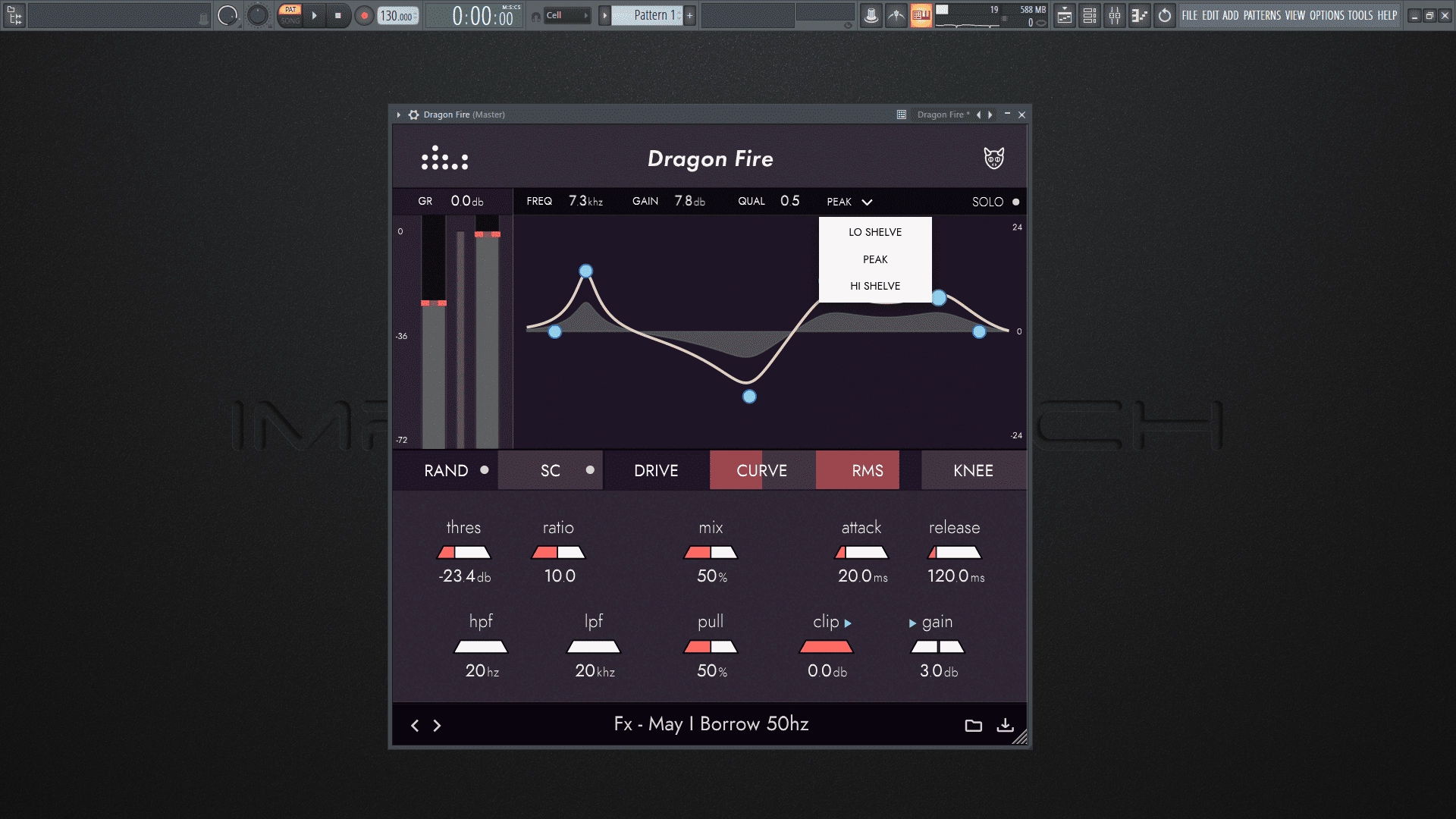The image size is (1456, 819).
Task: Click the undo history circular arrow icon
Action: click(1165, 15)
